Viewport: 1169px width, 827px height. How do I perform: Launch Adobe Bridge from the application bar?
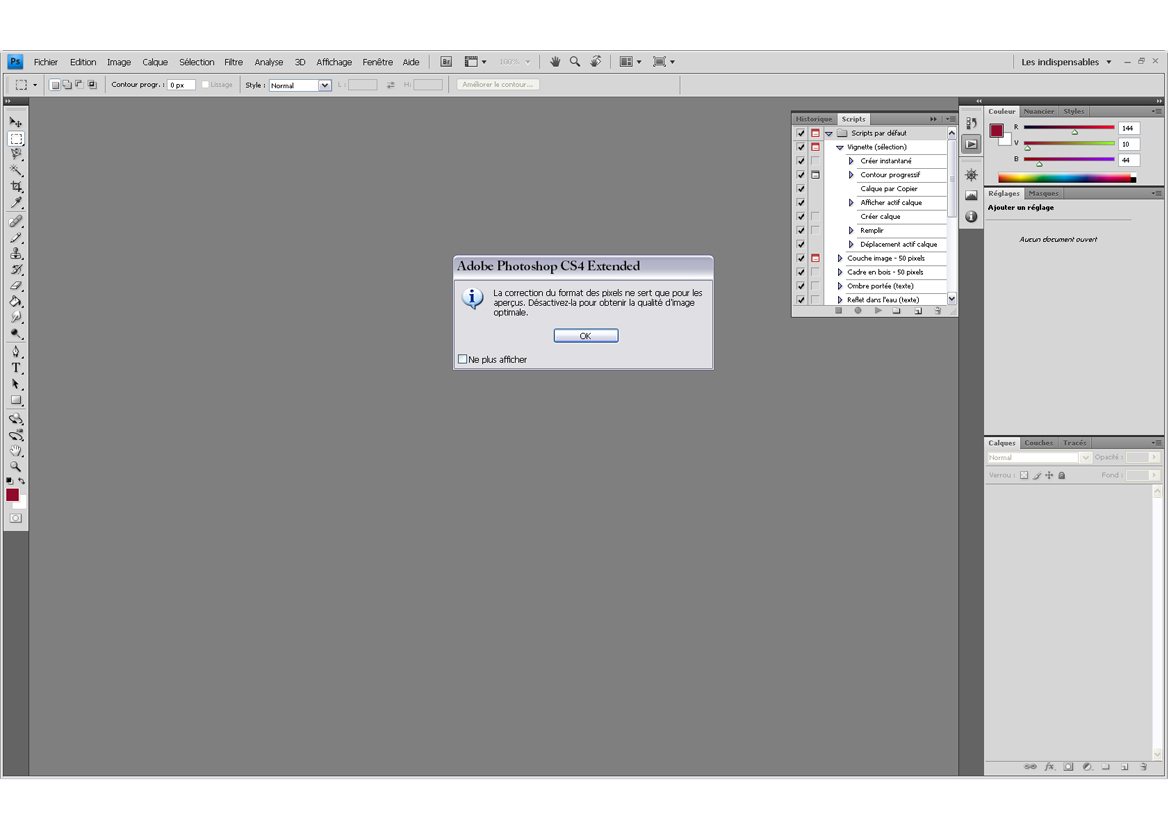coord(446,62)
